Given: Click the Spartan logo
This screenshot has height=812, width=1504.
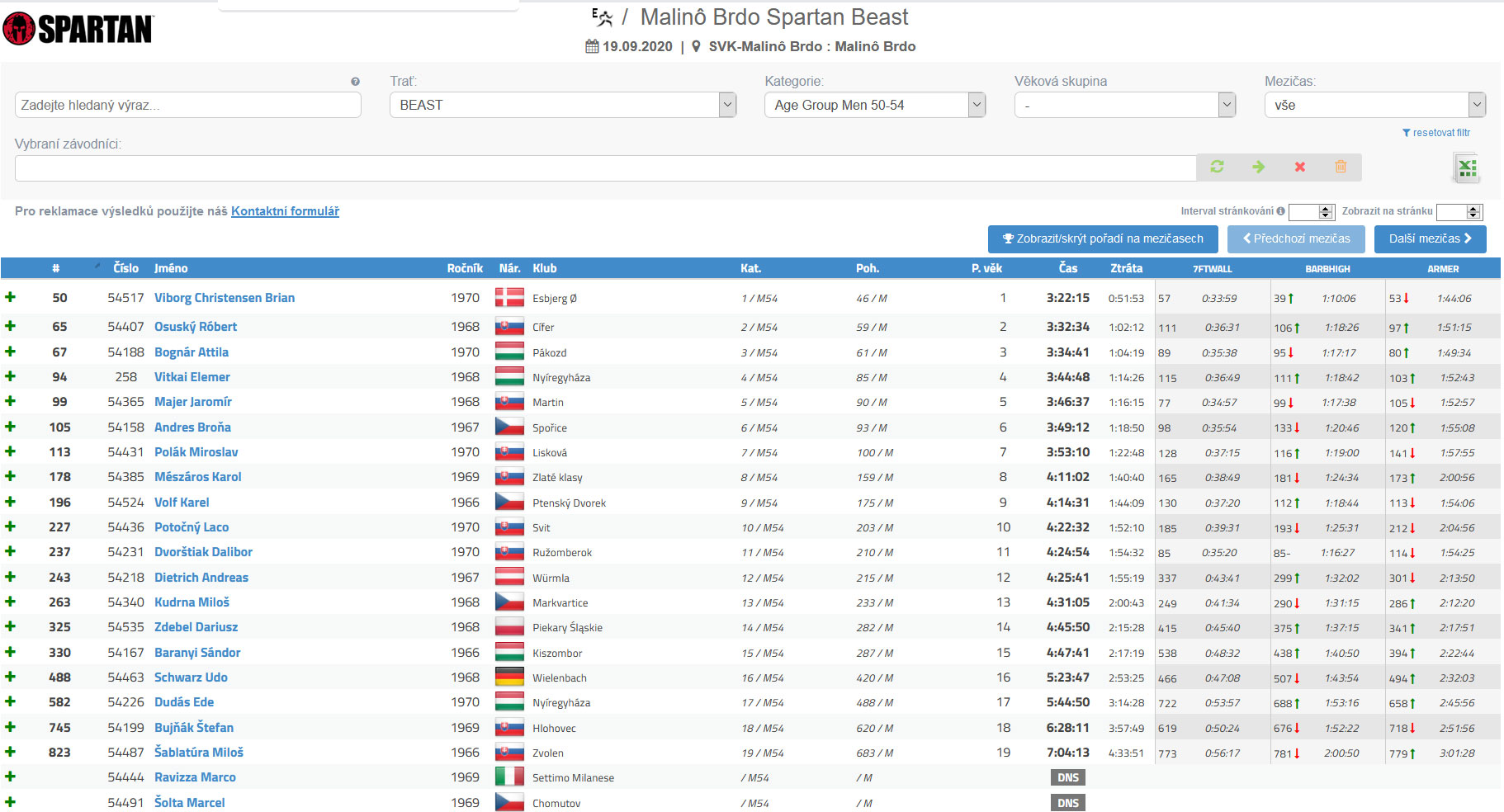Looking at the screenshot, I should 78,29.
